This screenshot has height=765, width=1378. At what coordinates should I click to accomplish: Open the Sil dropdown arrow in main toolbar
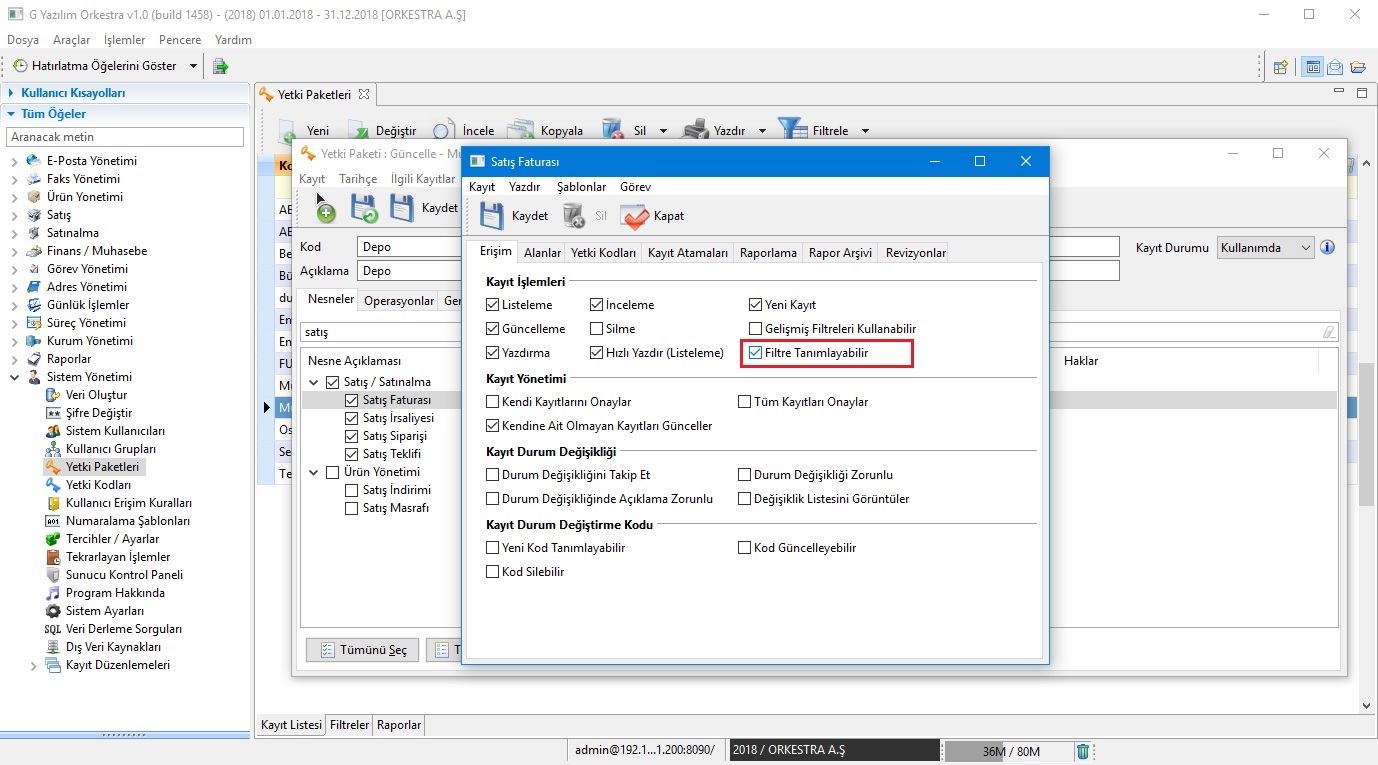tap(662, 131)
